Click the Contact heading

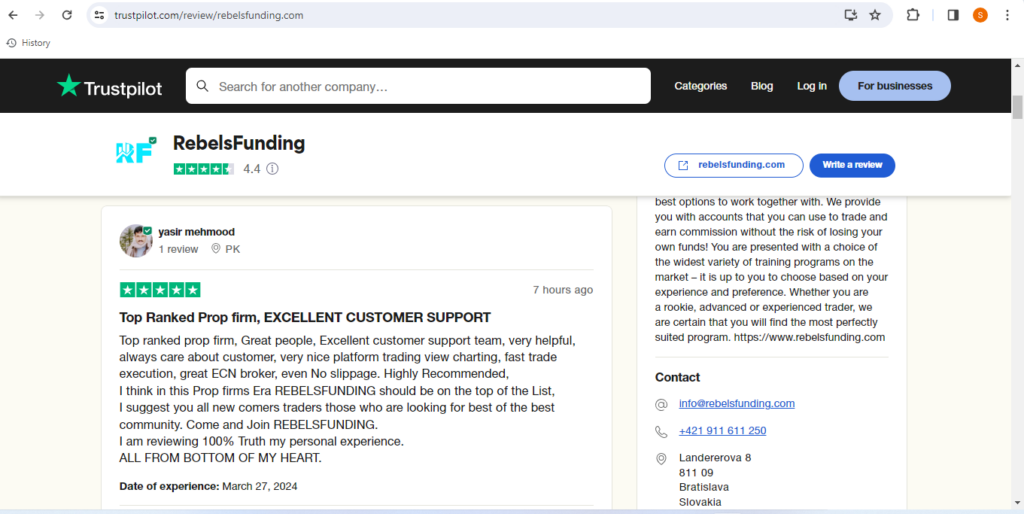[x=677, y=377]
